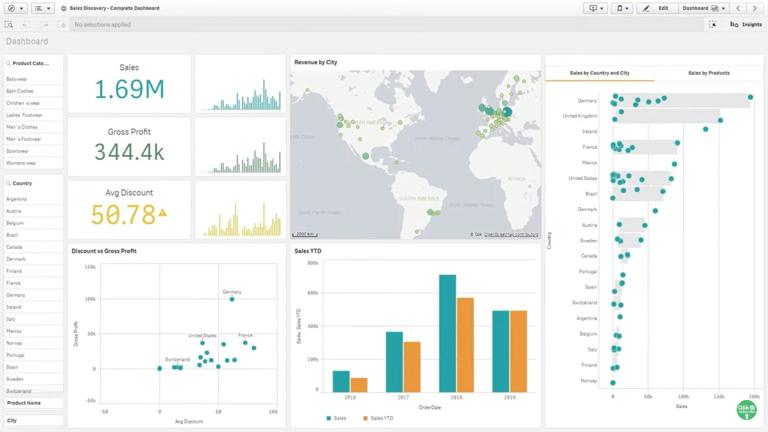Switch to Sales by Country and City tab
The height and width of the screenshot is (432, 768).
pyautogui.click(x=600, y=73)
